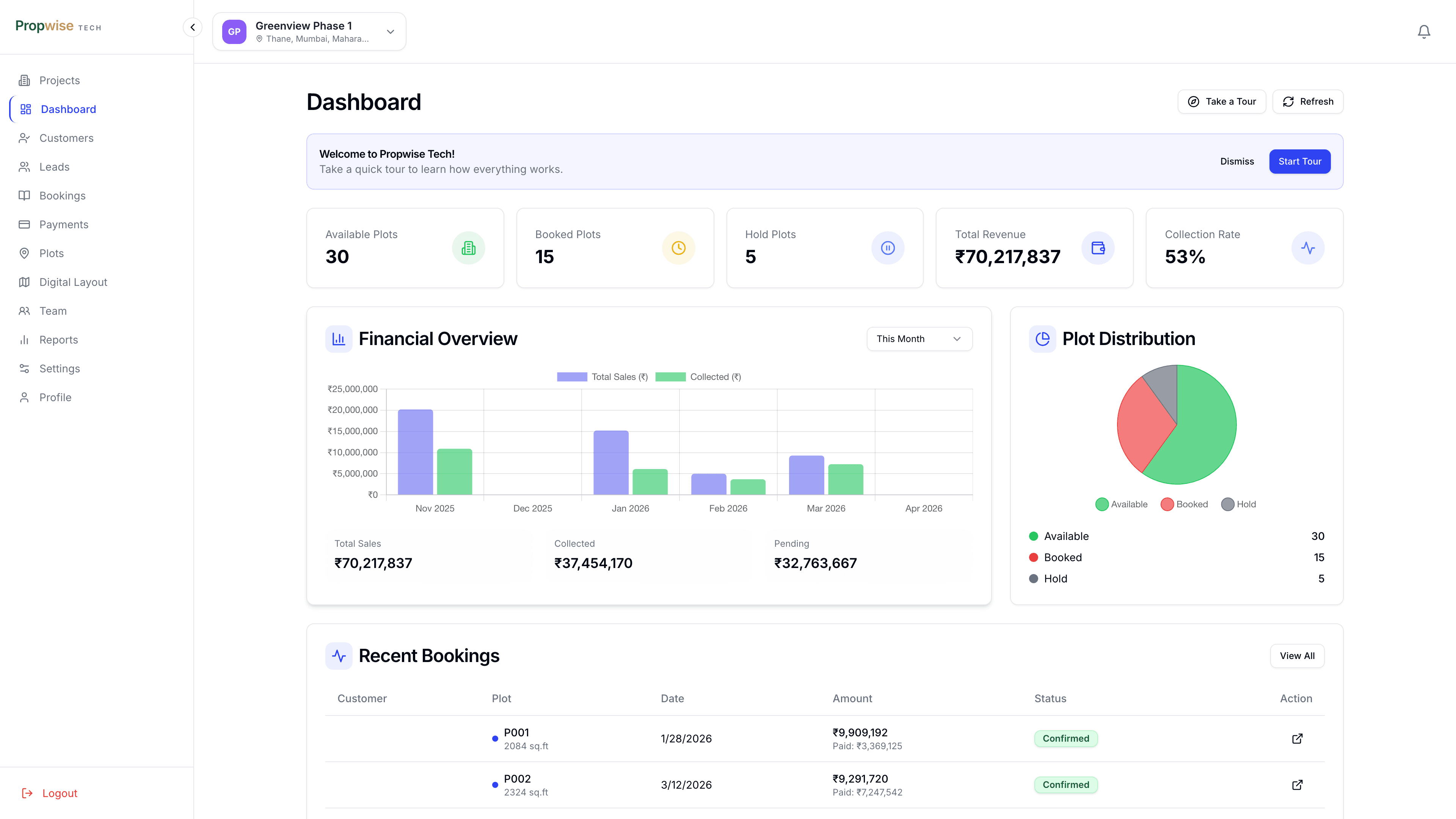The width and height of the screenshot is (1456, 819).
Task: Open booking P001 with the external link icon
Action: click(1297, 739)
